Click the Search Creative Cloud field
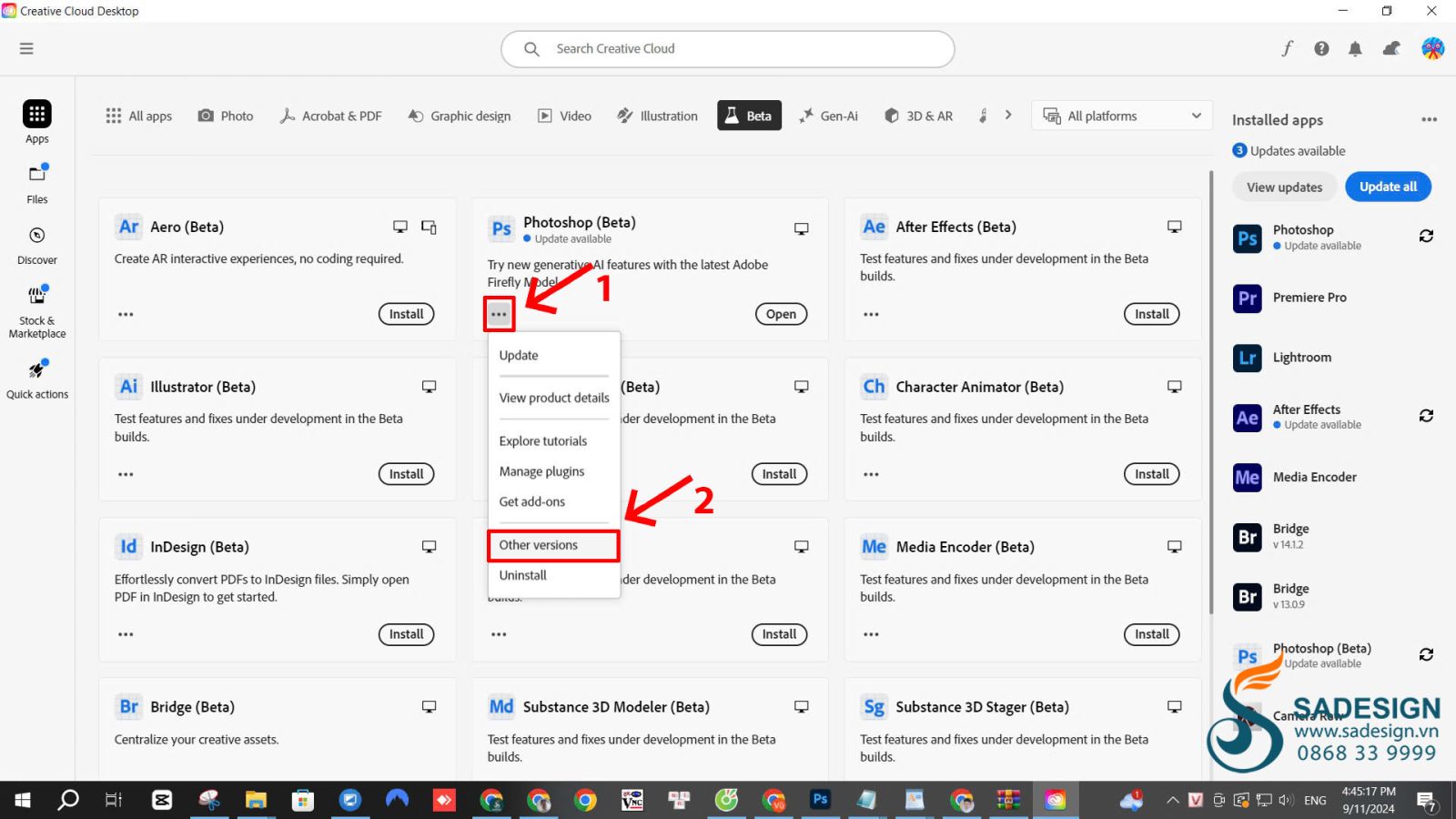1456x819 pixels. [x=727, y=49]
